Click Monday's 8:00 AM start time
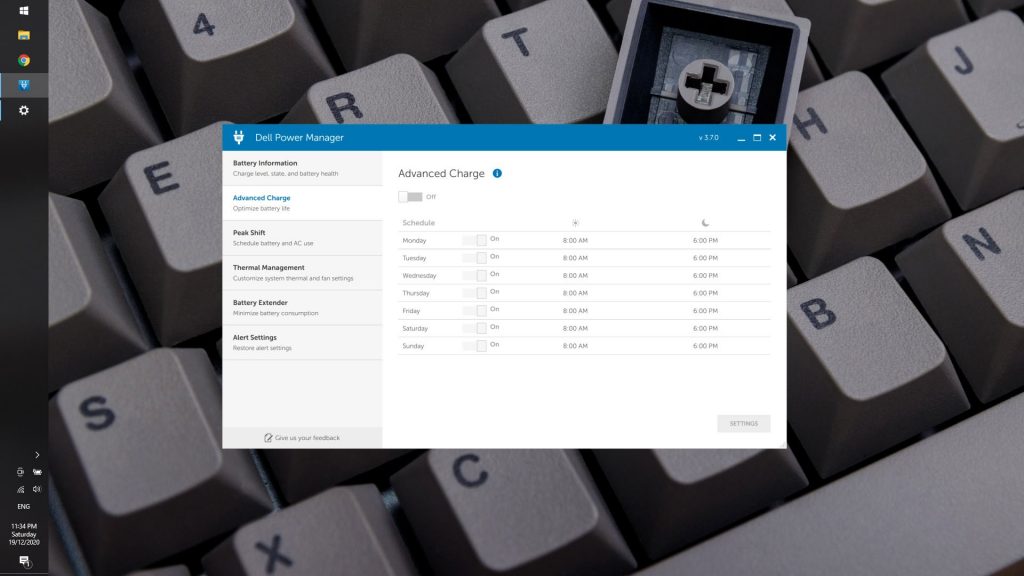1024x576 pixels. [x=575, y=240]
